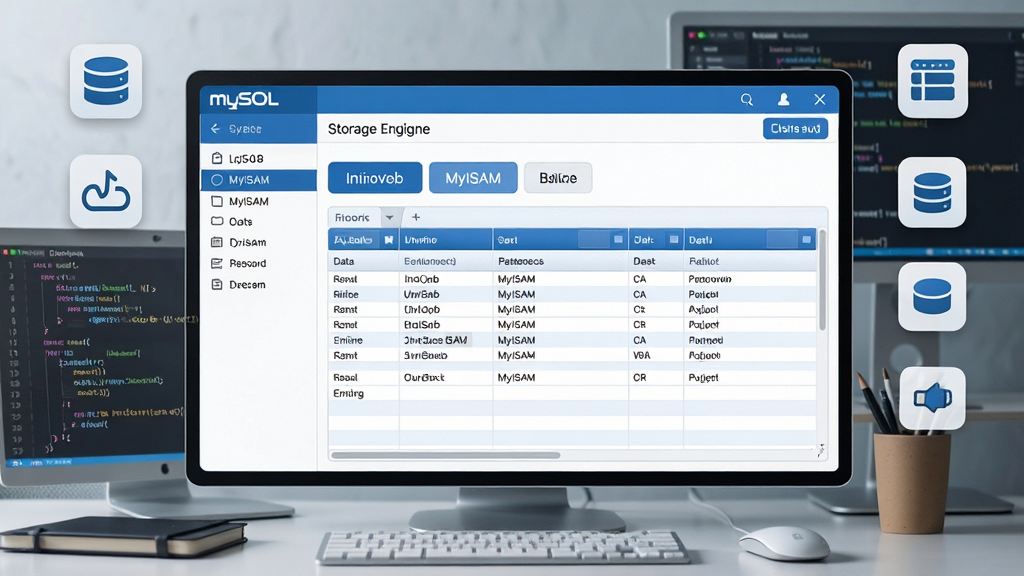The width and height of the screenshot is (1024, 576).
Task: Open the Drisam sidebar entry
Action: coord(259,242)
